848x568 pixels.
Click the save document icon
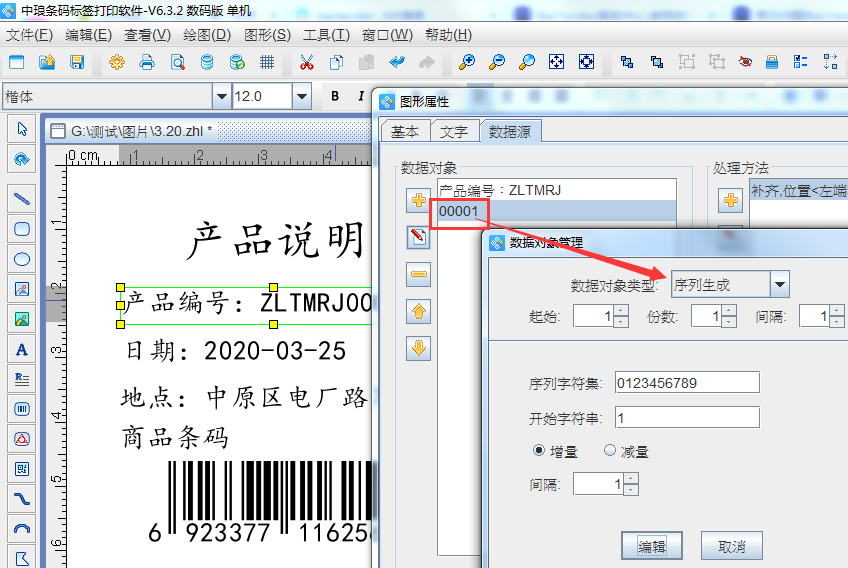tap(77, 62)
